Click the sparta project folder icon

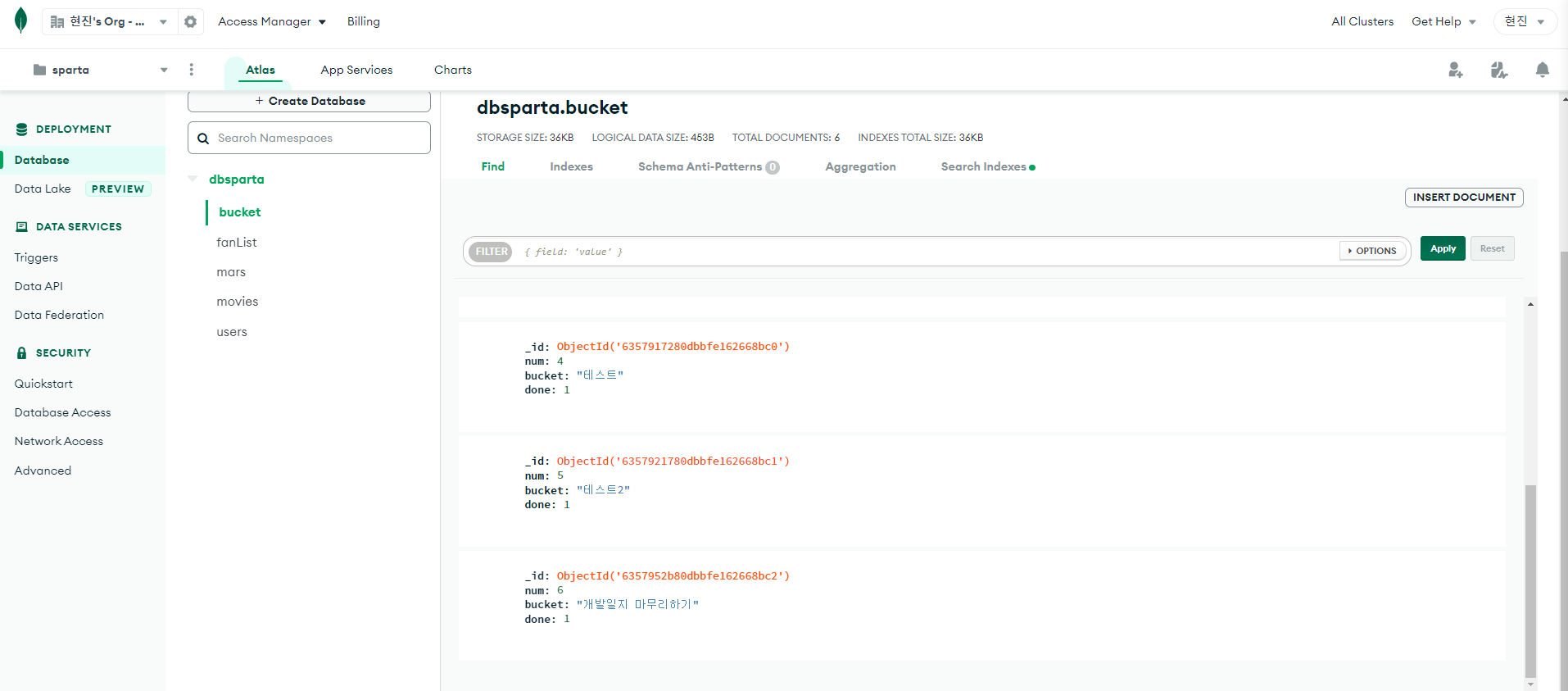[39, 70]
